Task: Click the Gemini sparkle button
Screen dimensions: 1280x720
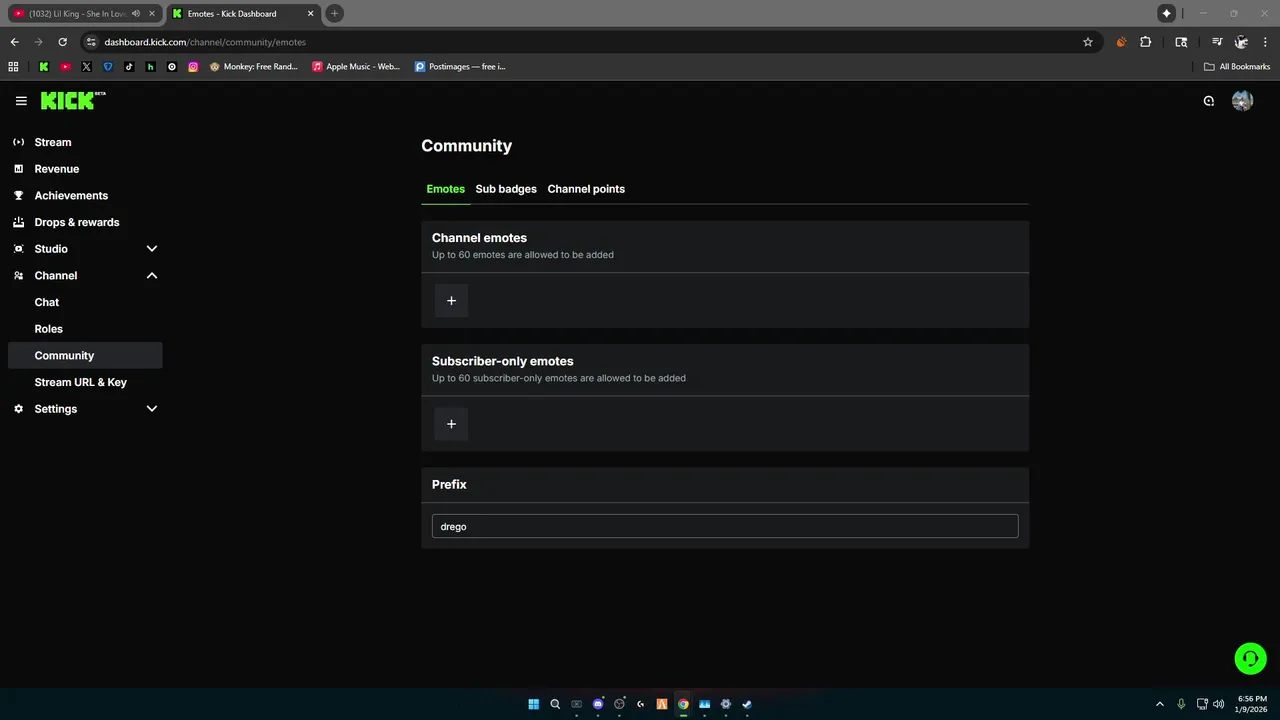Action: click(1166, 13)
